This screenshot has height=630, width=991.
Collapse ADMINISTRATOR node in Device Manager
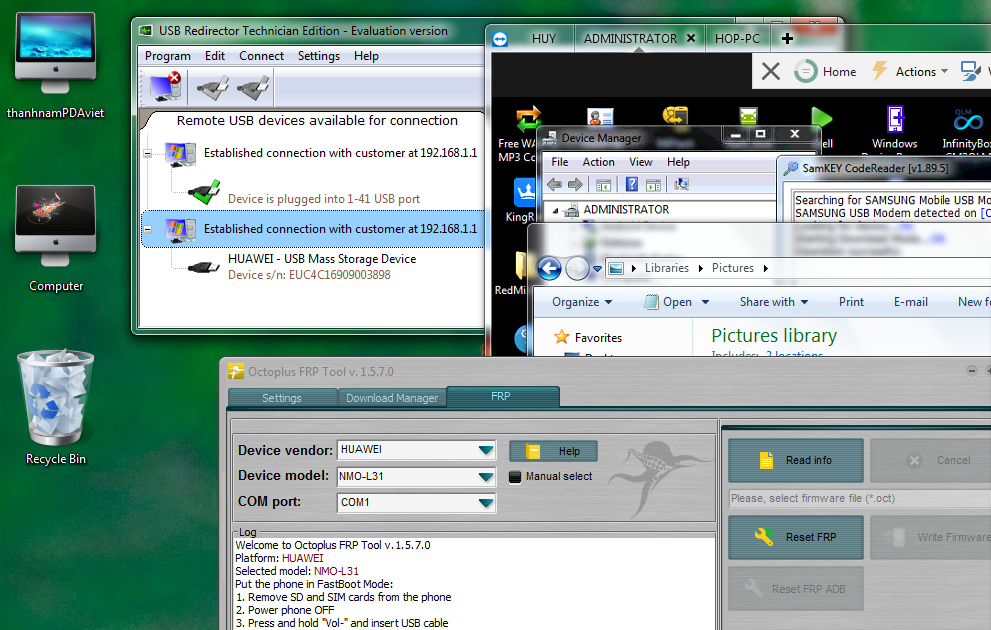tap(556, 210)
